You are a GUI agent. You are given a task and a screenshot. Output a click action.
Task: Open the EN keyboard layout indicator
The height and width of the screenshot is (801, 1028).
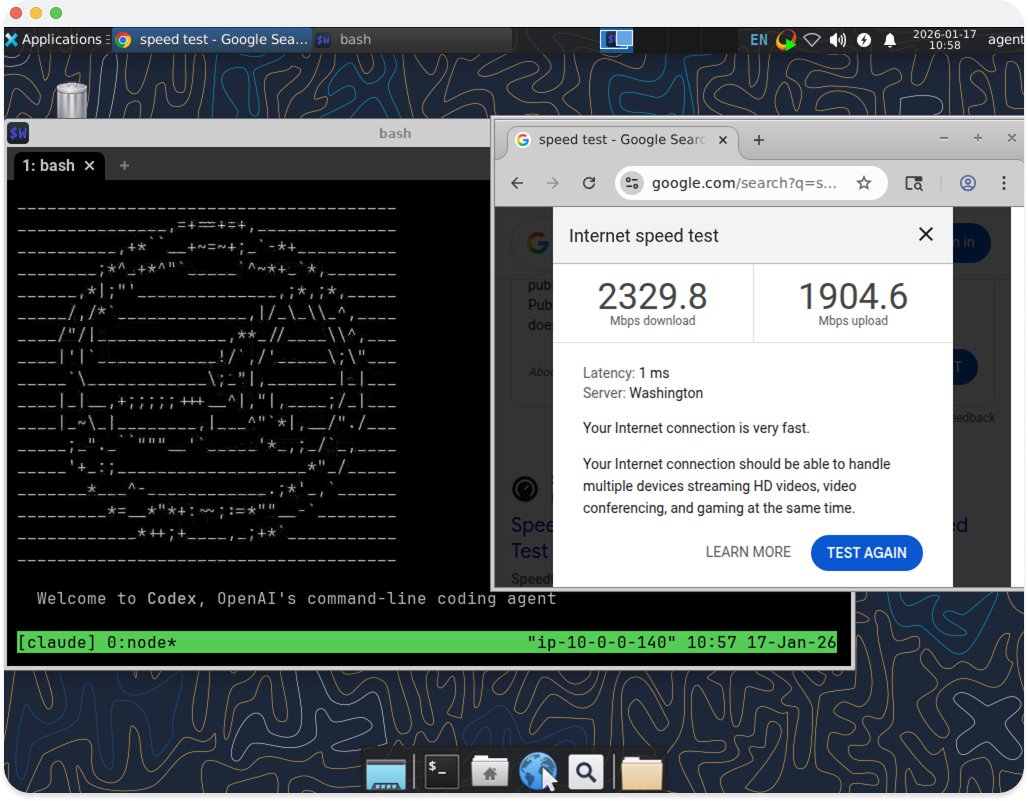click(759, 40)
